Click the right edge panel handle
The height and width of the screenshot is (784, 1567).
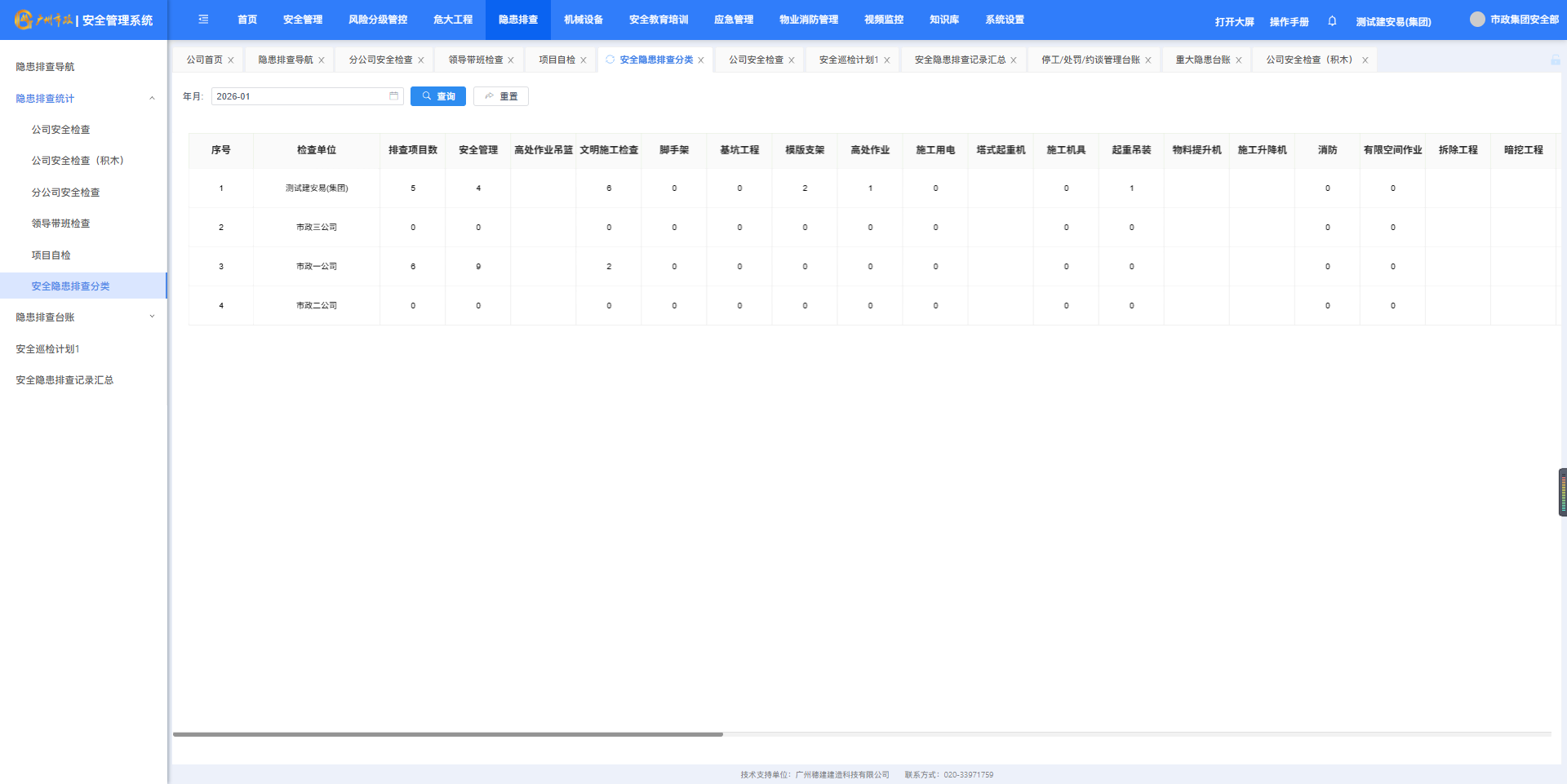(1562, 492)
